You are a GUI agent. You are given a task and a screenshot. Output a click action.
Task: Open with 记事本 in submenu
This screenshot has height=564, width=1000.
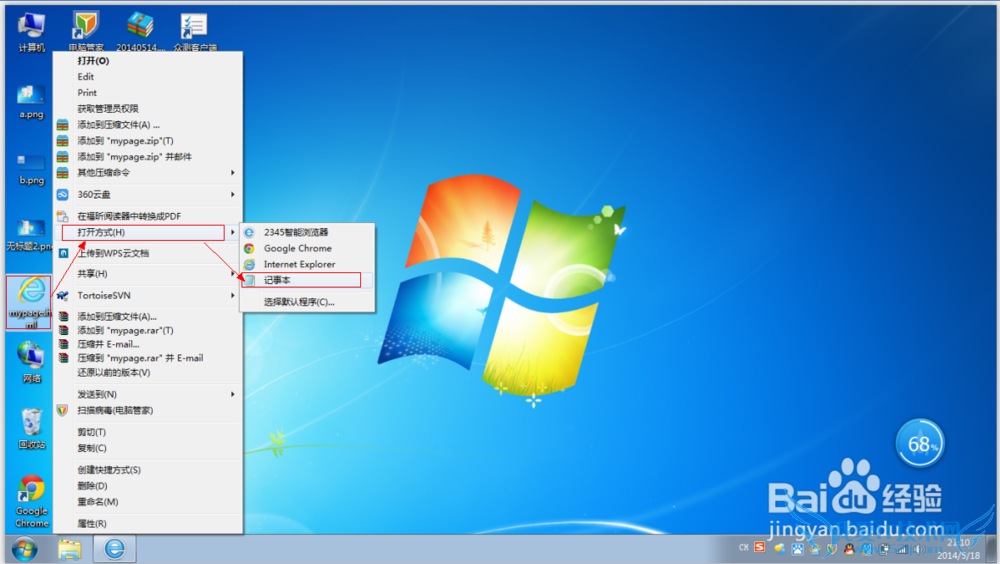click(307, 280)
